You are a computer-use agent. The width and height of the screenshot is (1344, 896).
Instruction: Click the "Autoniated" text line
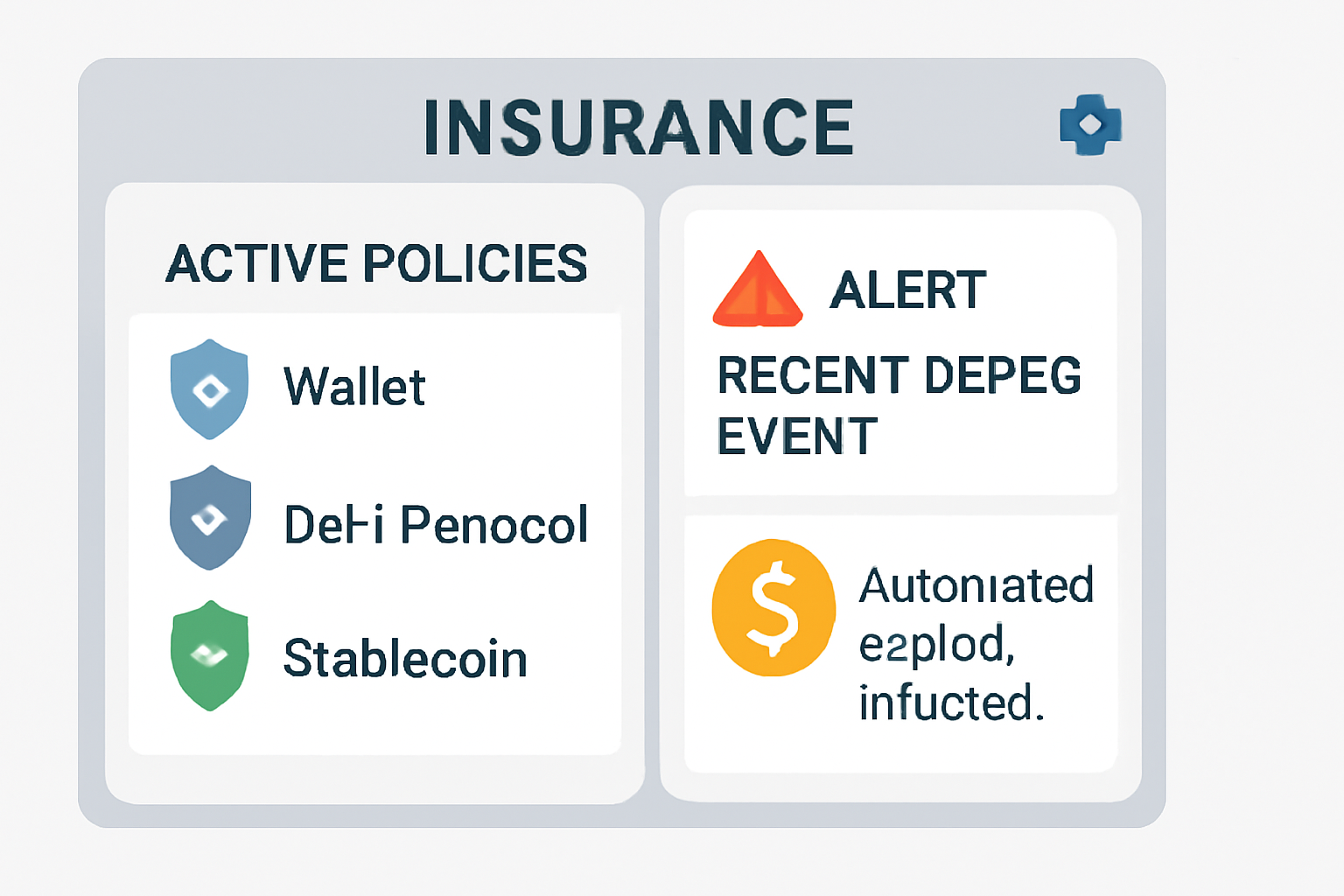[976, 585]
